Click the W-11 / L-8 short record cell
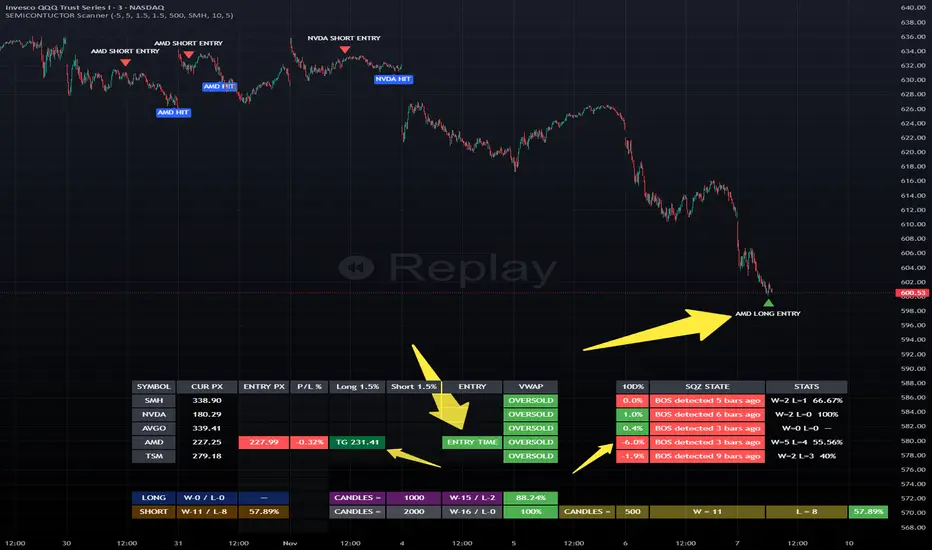Image resolution: width=932 pixels, height=550 pixels. pos(207,511)
